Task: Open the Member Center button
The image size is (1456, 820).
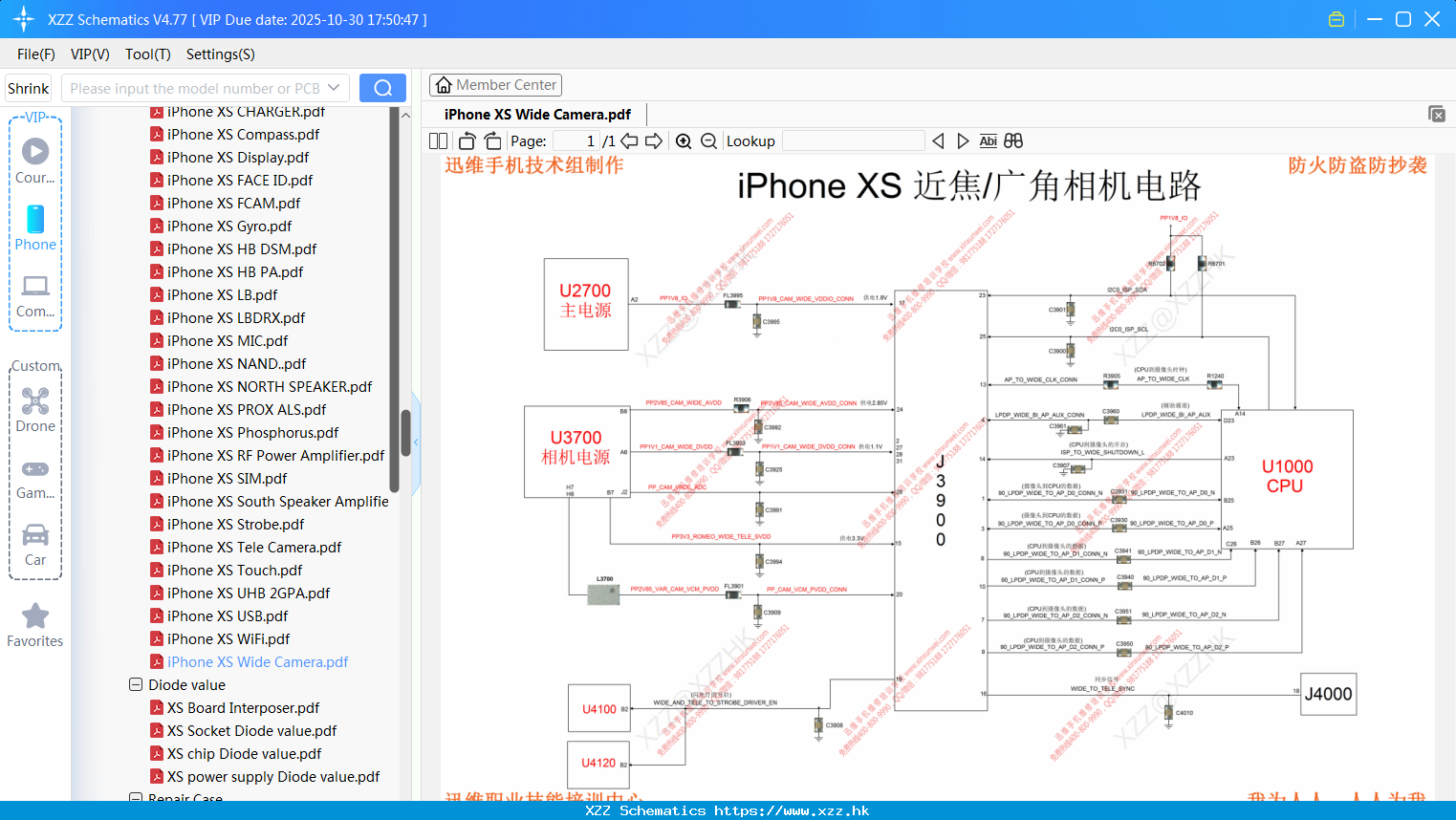Action: [x=495, y=85]
